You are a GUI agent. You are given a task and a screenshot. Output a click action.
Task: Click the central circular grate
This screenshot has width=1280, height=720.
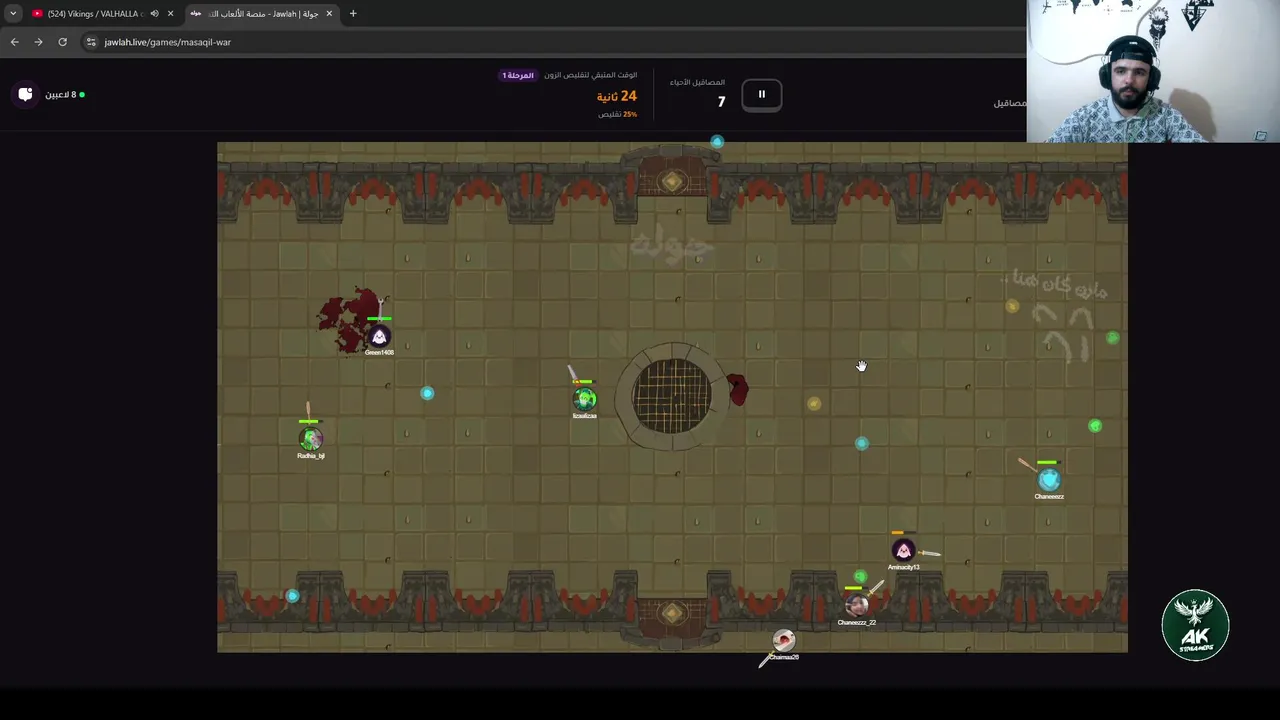click(x=672, y=395)
